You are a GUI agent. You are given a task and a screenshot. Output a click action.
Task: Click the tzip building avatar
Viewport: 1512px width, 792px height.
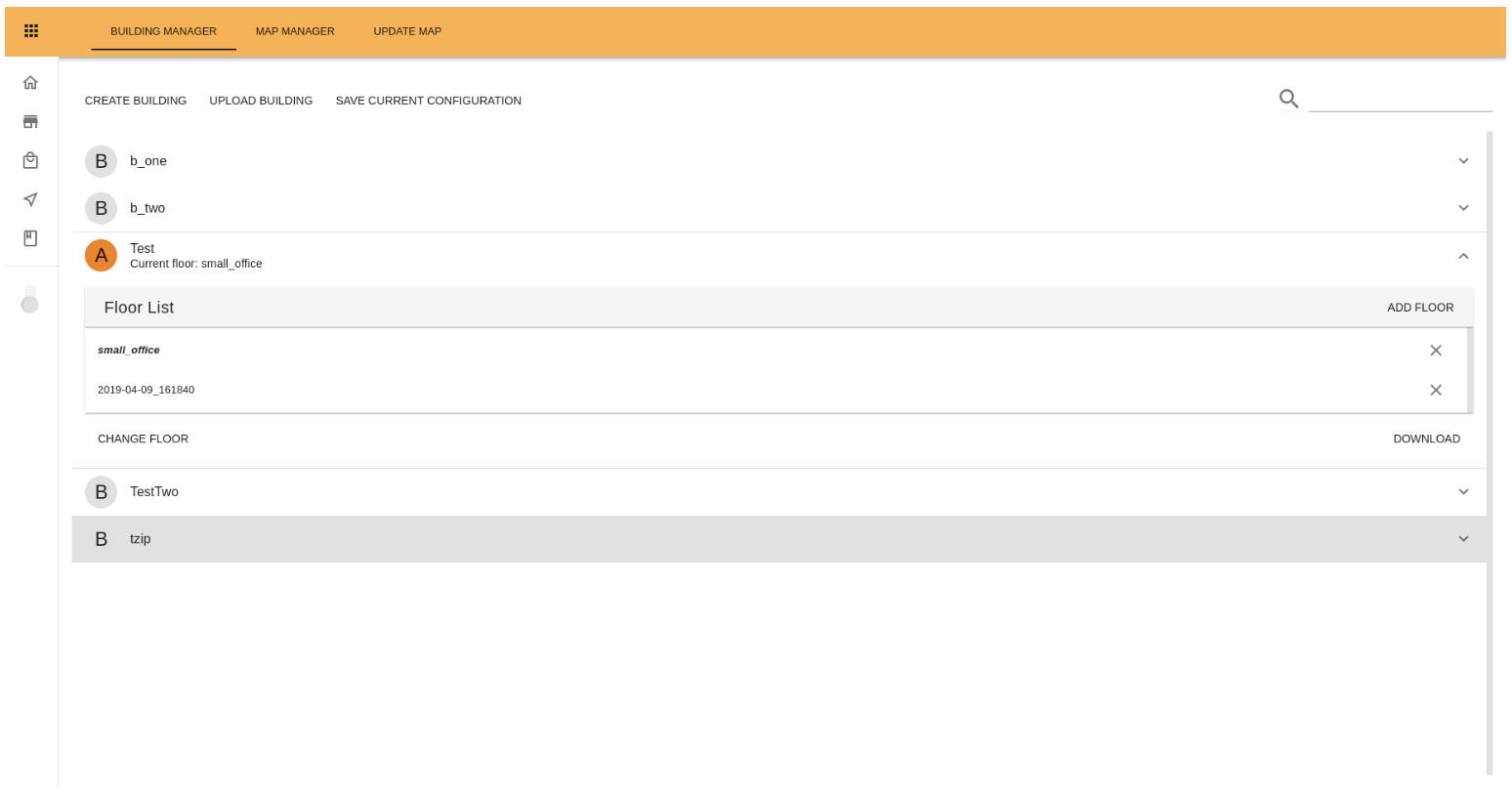point(101,539)
